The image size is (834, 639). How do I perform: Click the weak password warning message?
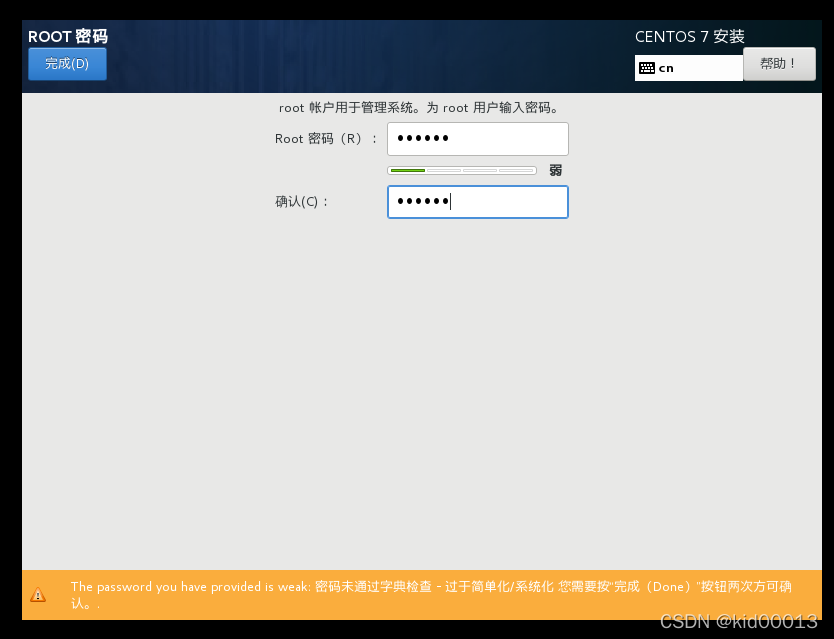(x=431, y=594)
